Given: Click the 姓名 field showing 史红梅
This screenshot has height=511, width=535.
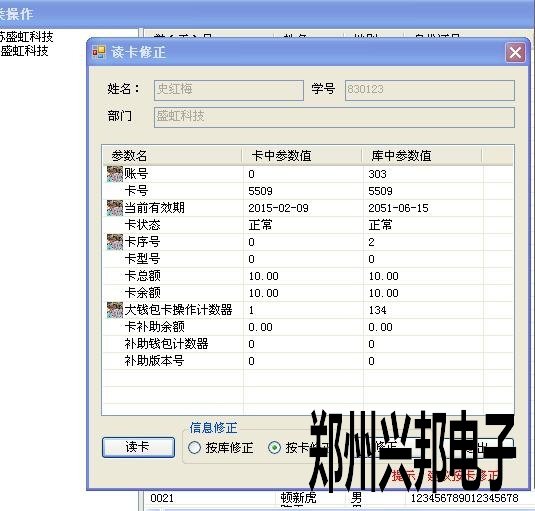Looking at the screenshot, I should coord(229,90).
